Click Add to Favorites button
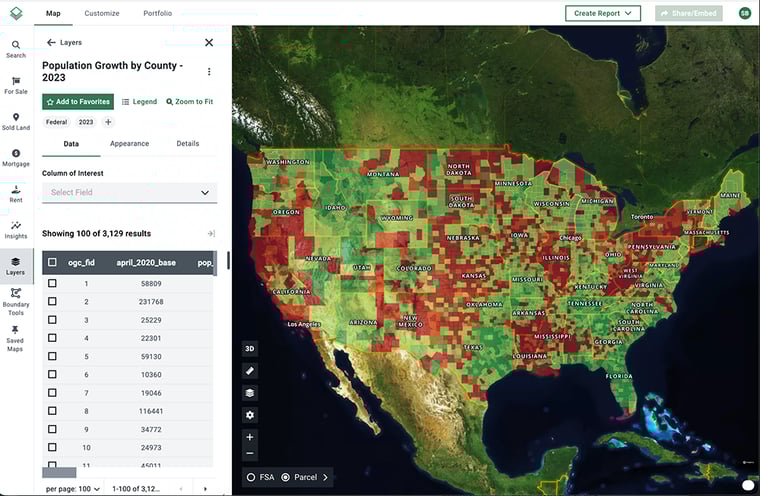Viewport: 760px width, 496px height. 78,102
